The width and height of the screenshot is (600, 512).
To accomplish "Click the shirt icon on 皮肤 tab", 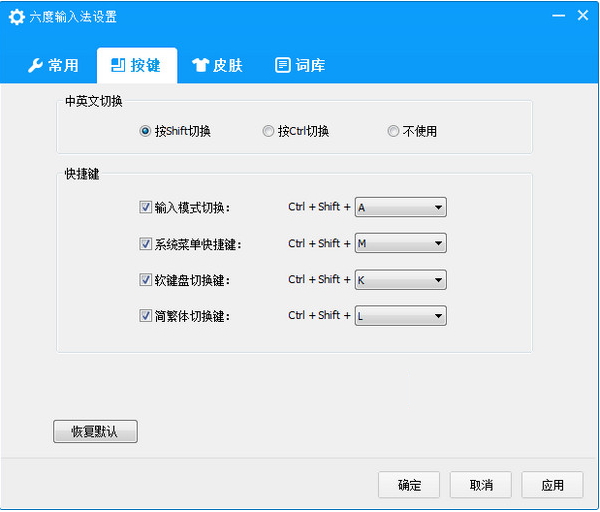I will coord(200,66).
